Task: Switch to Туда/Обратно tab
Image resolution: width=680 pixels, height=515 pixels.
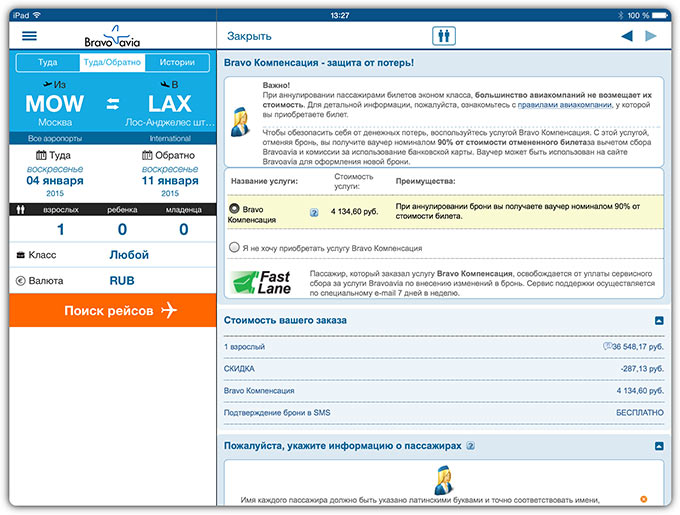Action: (x=112, y=62)
